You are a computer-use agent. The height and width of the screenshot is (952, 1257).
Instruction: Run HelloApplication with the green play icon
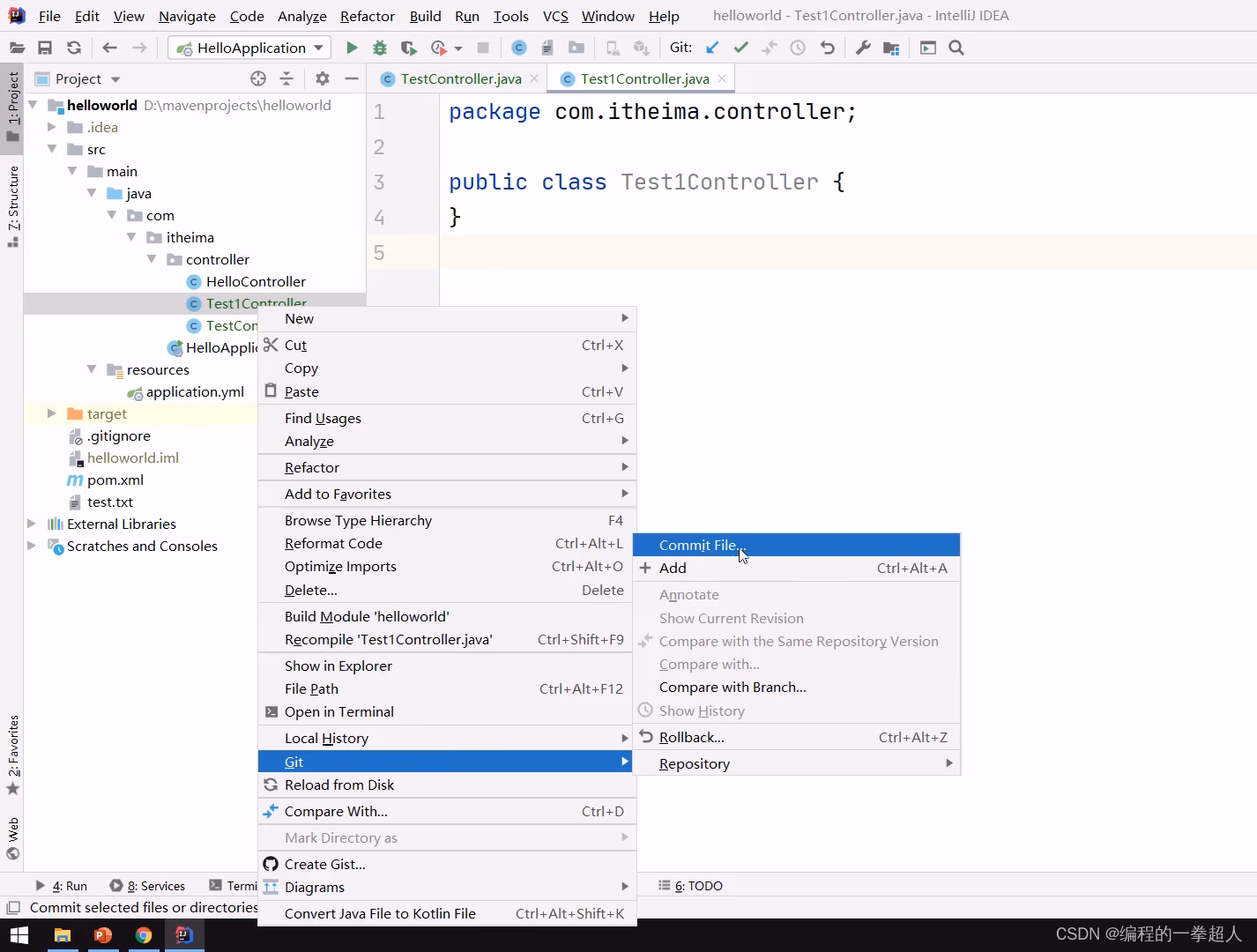352,48
